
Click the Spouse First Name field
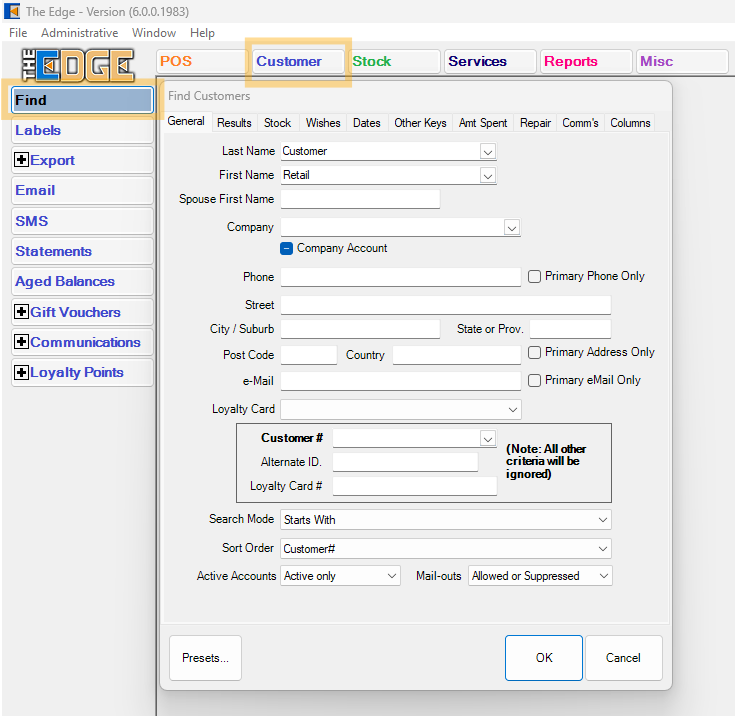[360, 199]
